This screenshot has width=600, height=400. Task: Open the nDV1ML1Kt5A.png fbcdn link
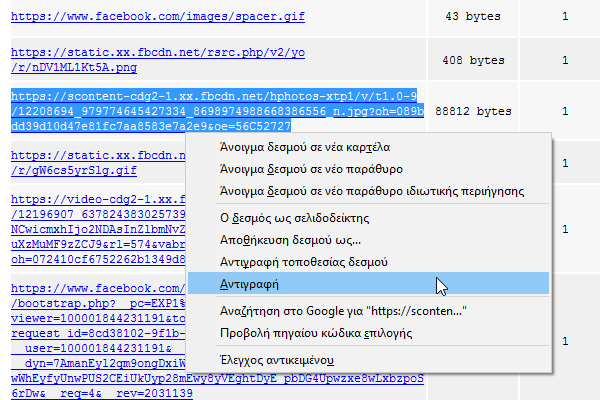[158, 60]
